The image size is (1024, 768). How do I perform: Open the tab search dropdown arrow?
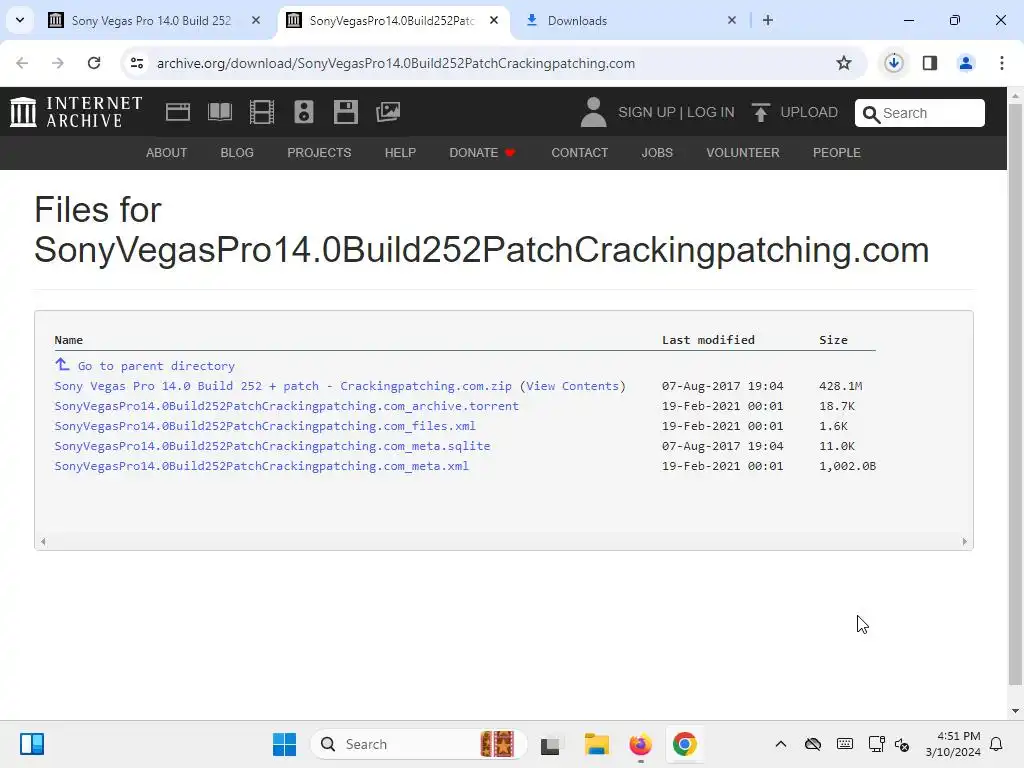point(20,20)
